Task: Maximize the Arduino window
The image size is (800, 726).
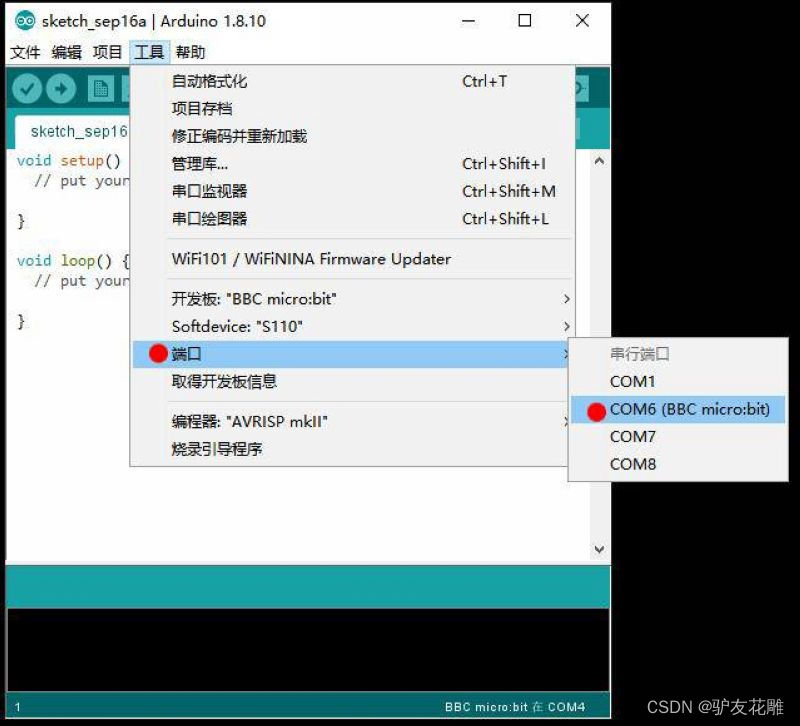Action: (524, 21)
